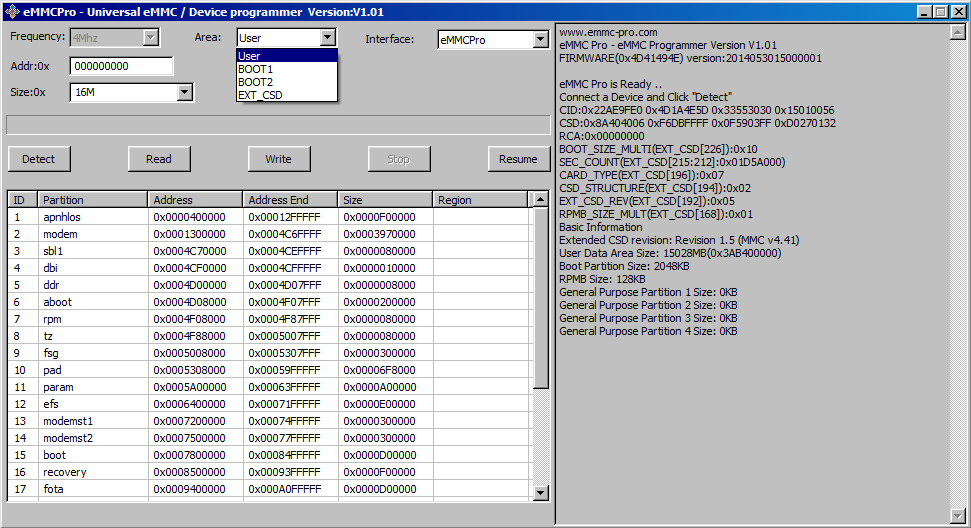The width and height of the screenshot is (971, 528).
Task: Click log panel scroll-up arrow
Action: pos(957,33)
